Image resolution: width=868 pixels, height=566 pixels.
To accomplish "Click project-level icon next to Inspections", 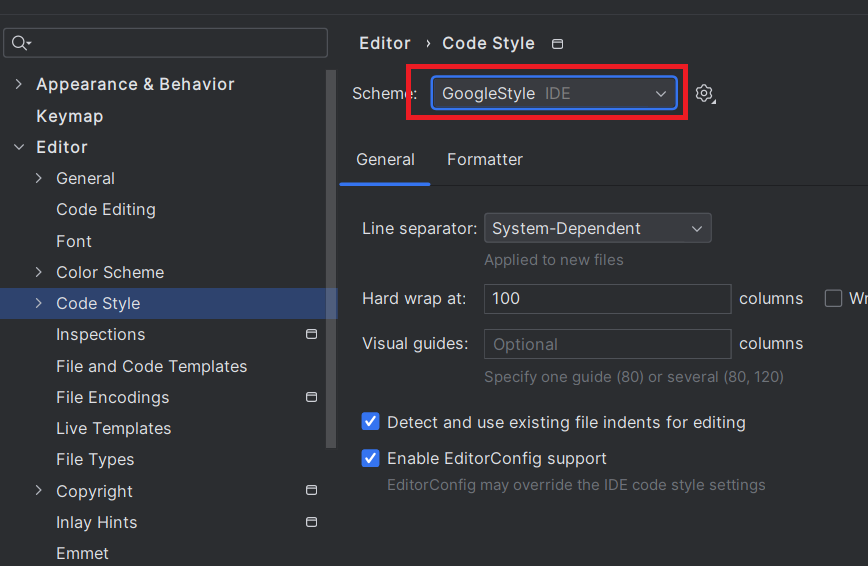I will click(x=312, y=334).
